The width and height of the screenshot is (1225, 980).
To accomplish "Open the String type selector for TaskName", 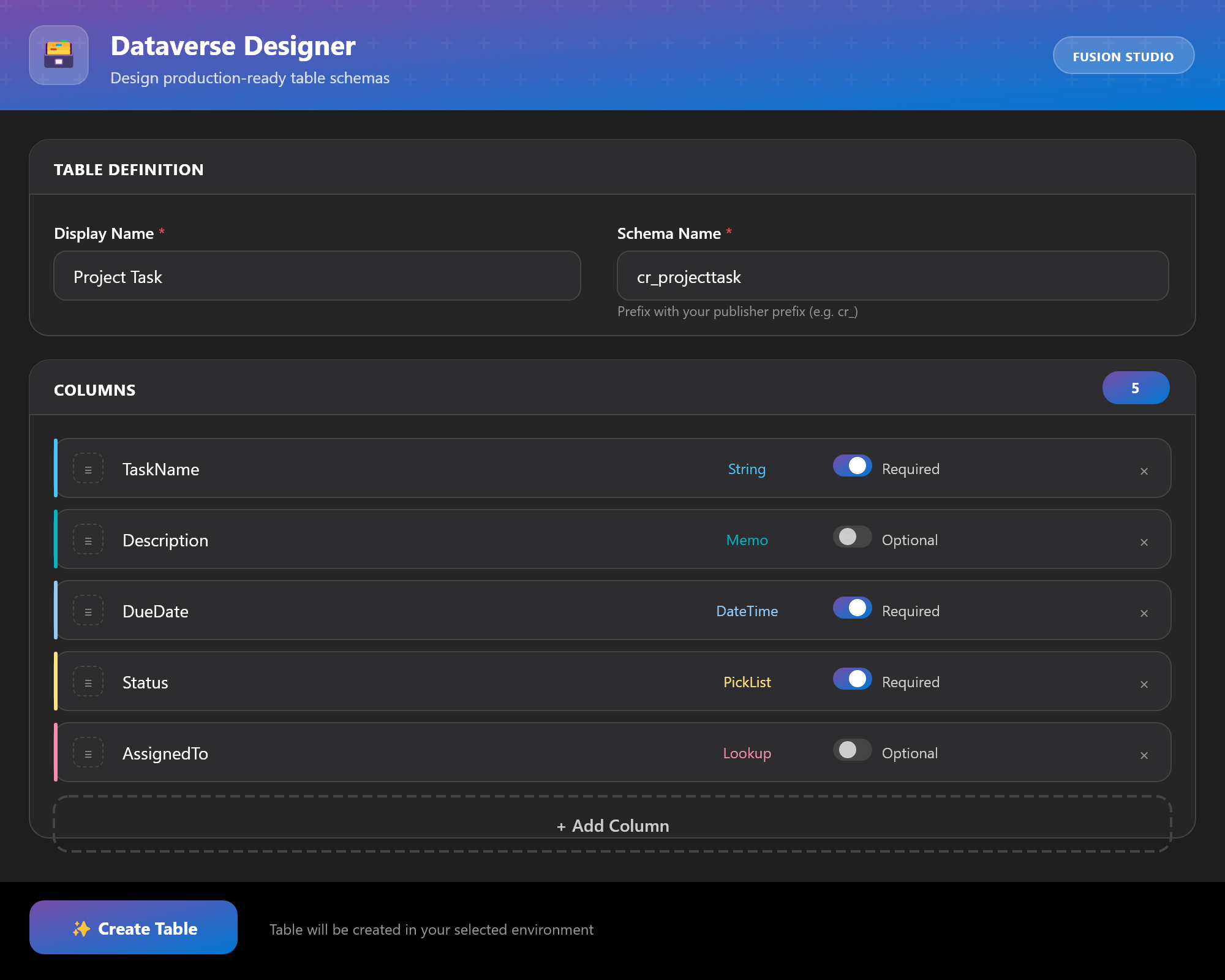I will click(747, 469).
